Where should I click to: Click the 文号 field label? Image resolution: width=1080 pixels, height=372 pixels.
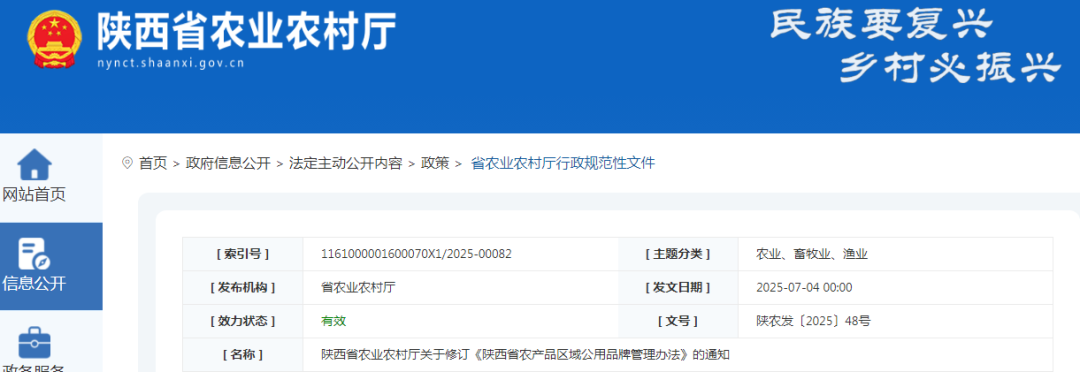678,320
